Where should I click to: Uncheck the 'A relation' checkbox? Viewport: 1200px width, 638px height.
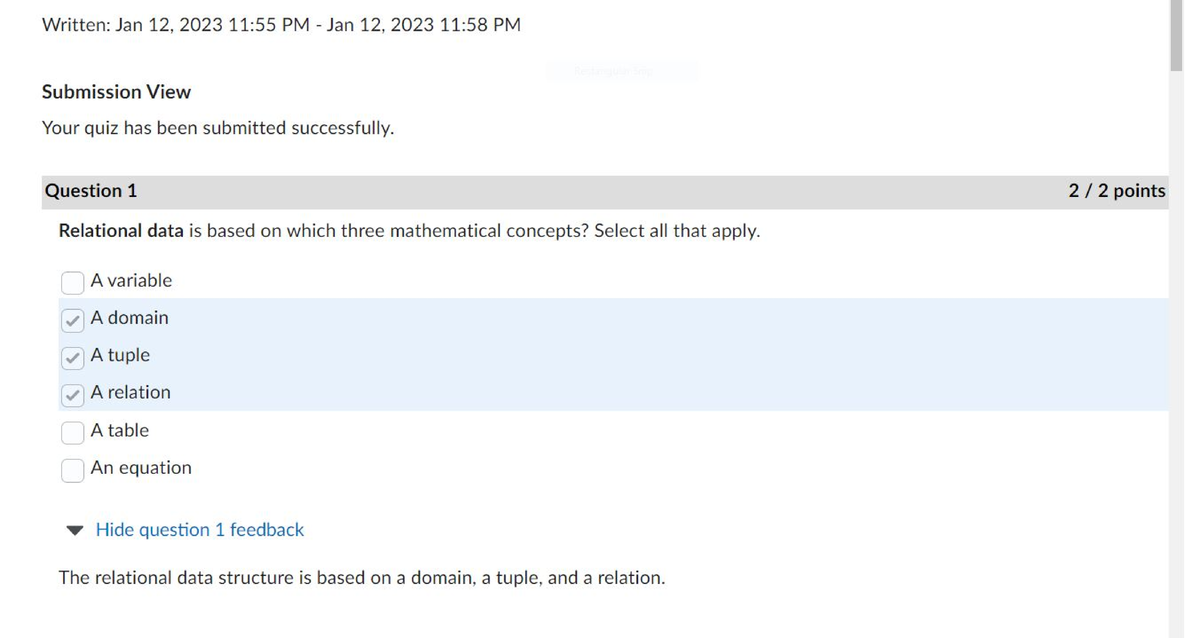point(73,395)
